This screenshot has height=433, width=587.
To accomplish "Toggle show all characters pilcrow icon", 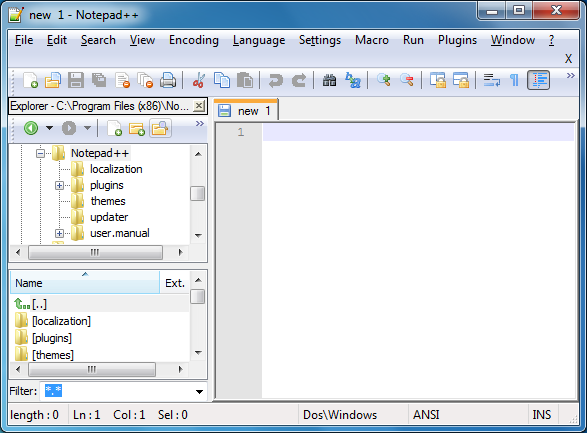I will coord(514,80).
